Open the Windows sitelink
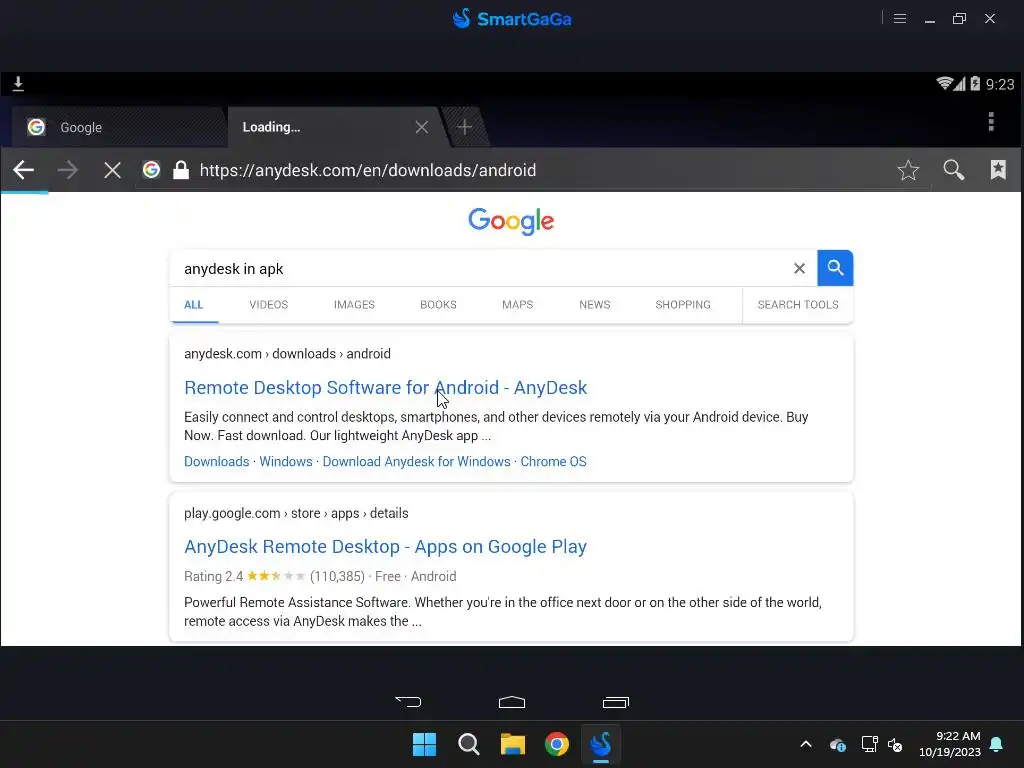This screenshot has width=1024, height=768. [286, 462]
